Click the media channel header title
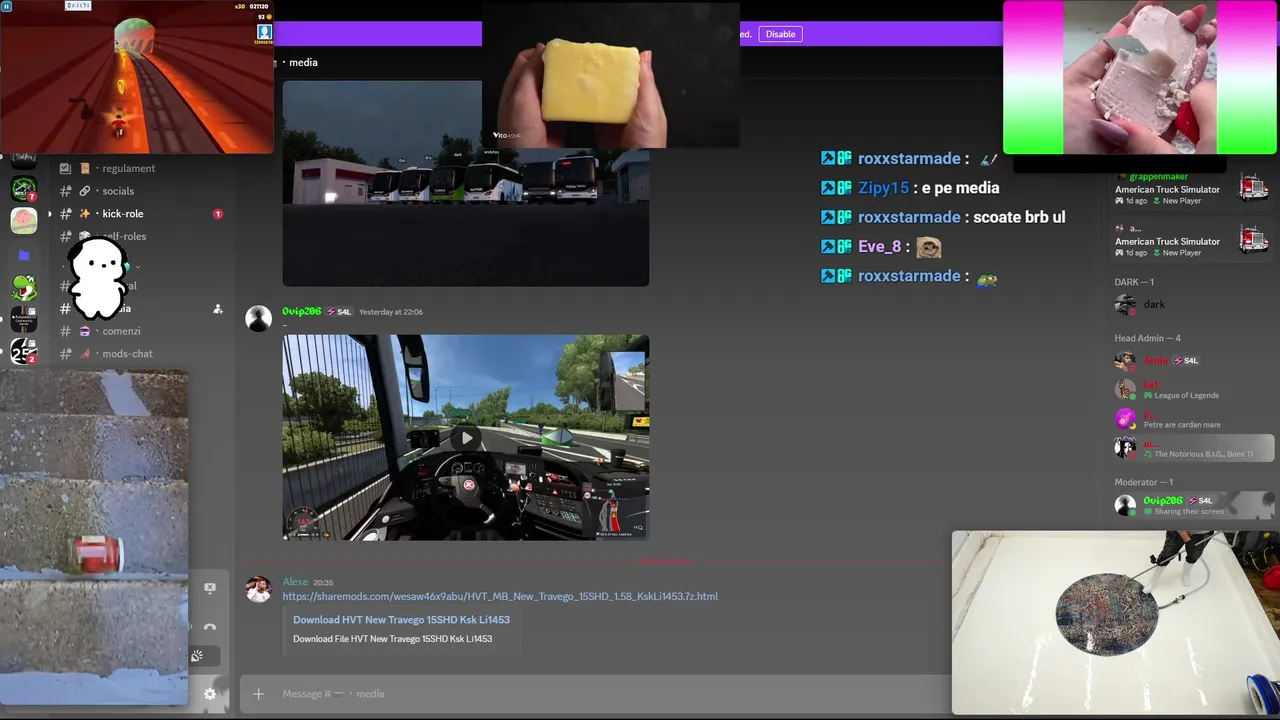Image resolution: width=1280 pixels, height=720 pixels. point(303,62)
